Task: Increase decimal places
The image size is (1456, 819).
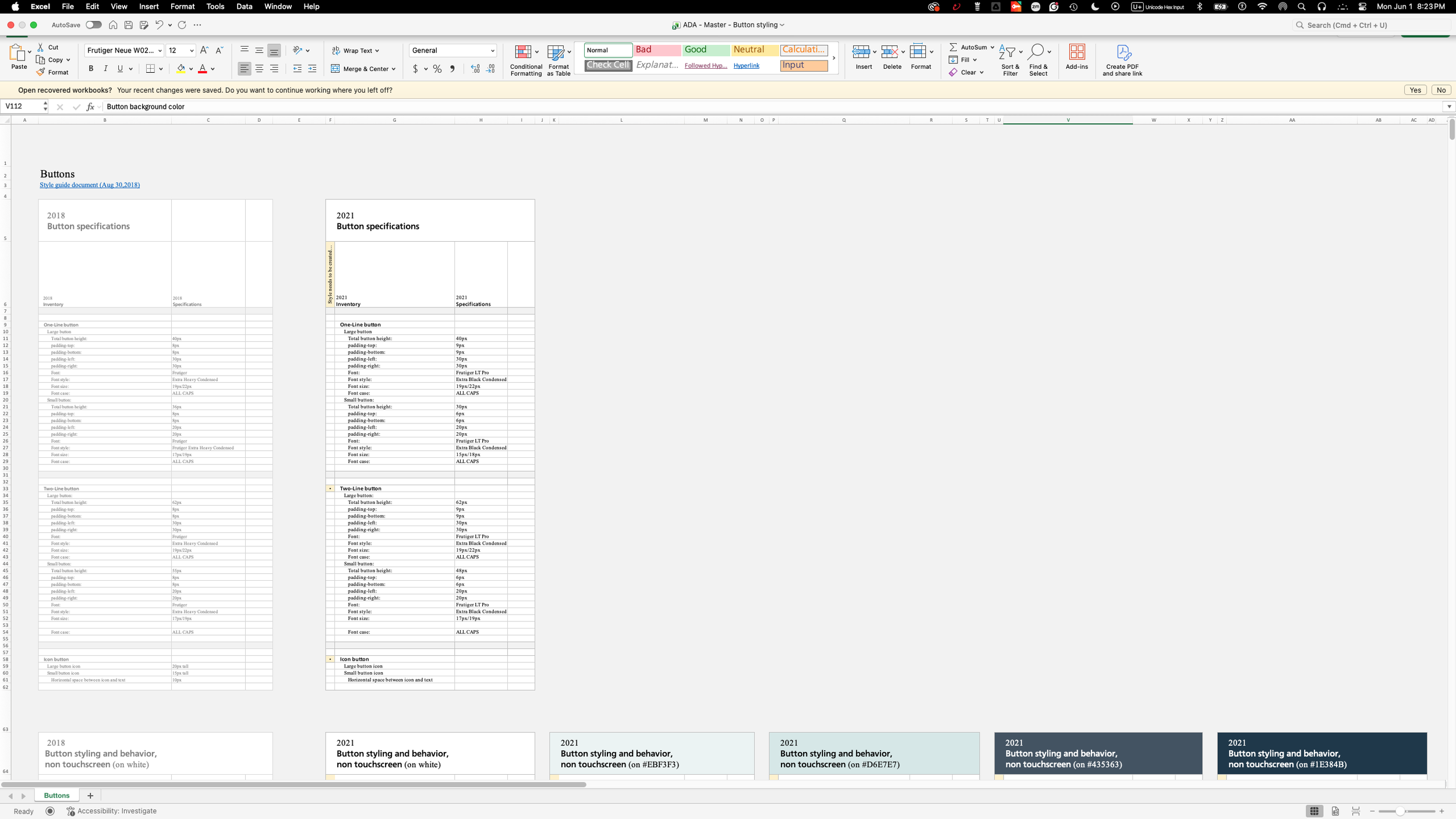Action: [475, 69]
